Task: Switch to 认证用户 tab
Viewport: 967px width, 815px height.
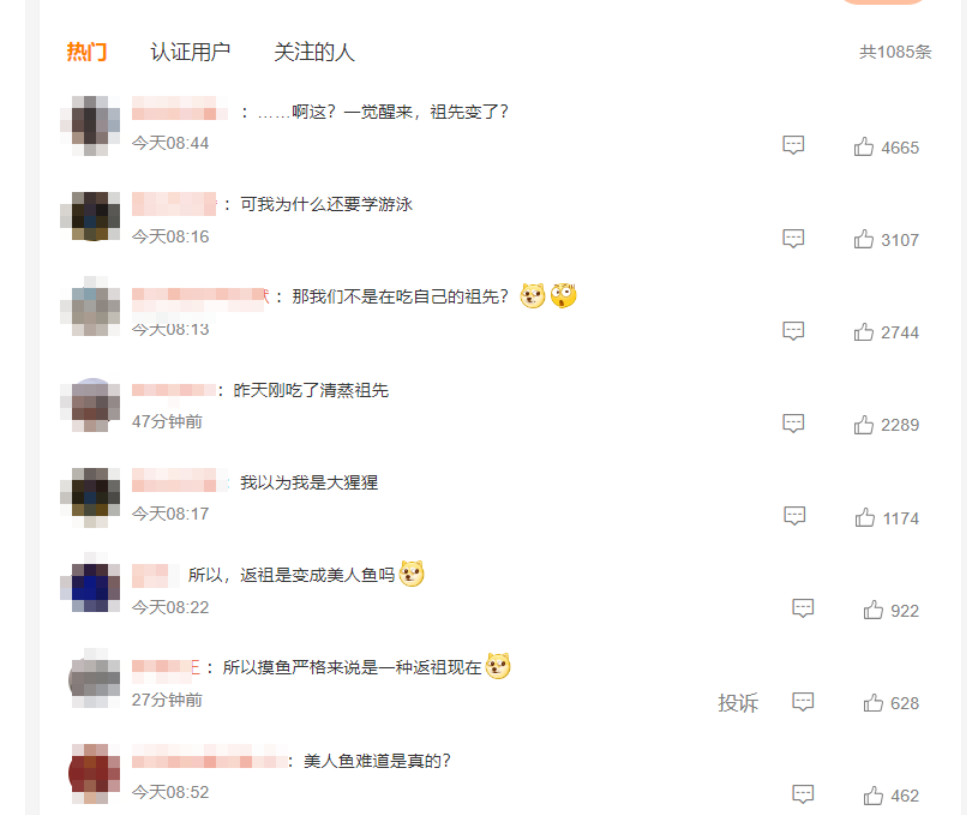Action: tap(191, 52)
